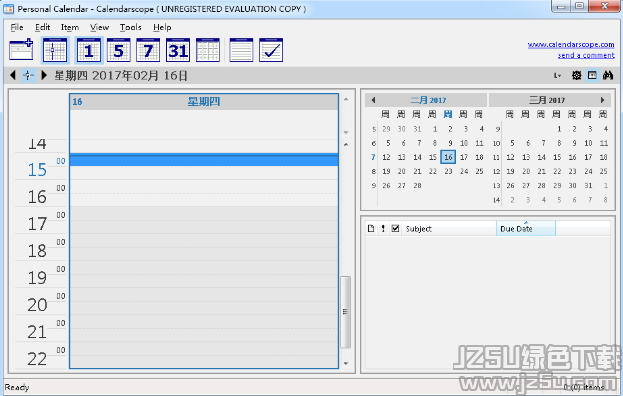Select week number 13 in March
Screen dimensions: 623x396
click(x=497, y=185)
